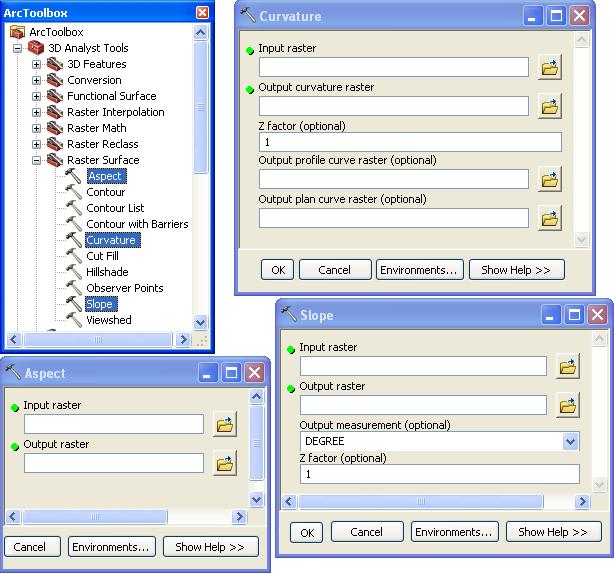Select the Curvature tool in tree

pyautogui.click(x=113, y=240)
